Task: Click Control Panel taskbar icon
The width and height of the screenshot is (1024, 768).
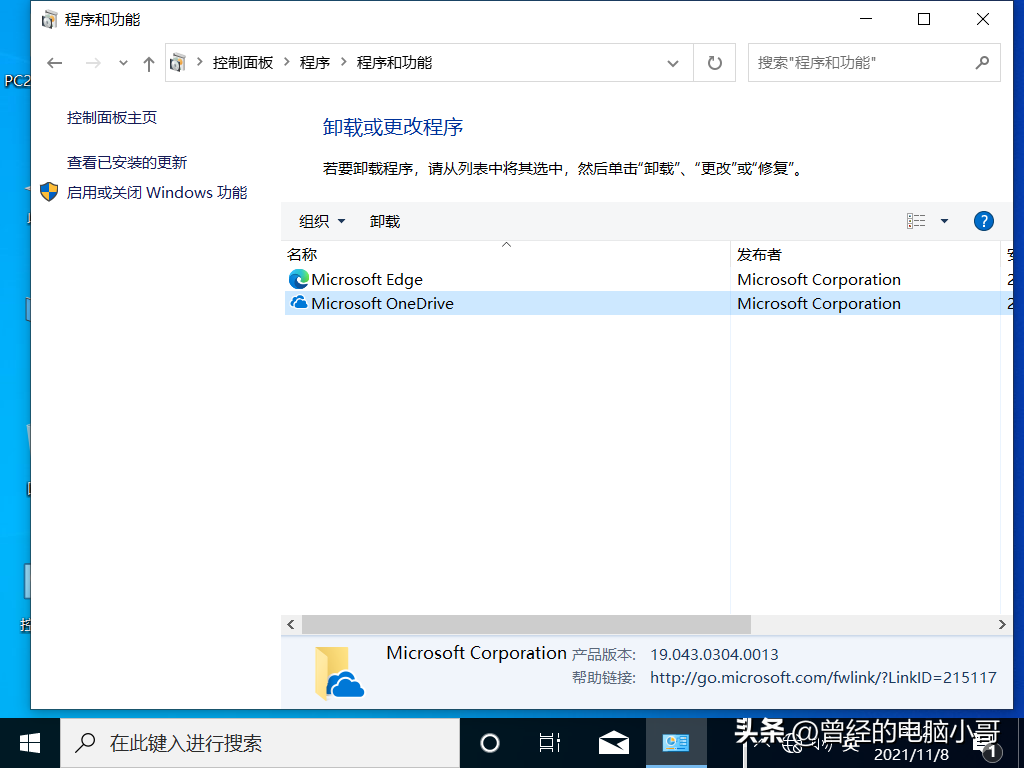Action: pos(676,743)
